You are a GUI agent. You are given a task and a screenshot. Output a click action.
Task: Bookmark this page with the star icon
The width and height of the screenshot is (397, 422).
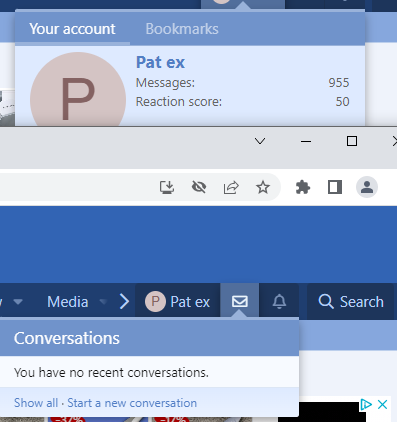(x=263, y=187)
